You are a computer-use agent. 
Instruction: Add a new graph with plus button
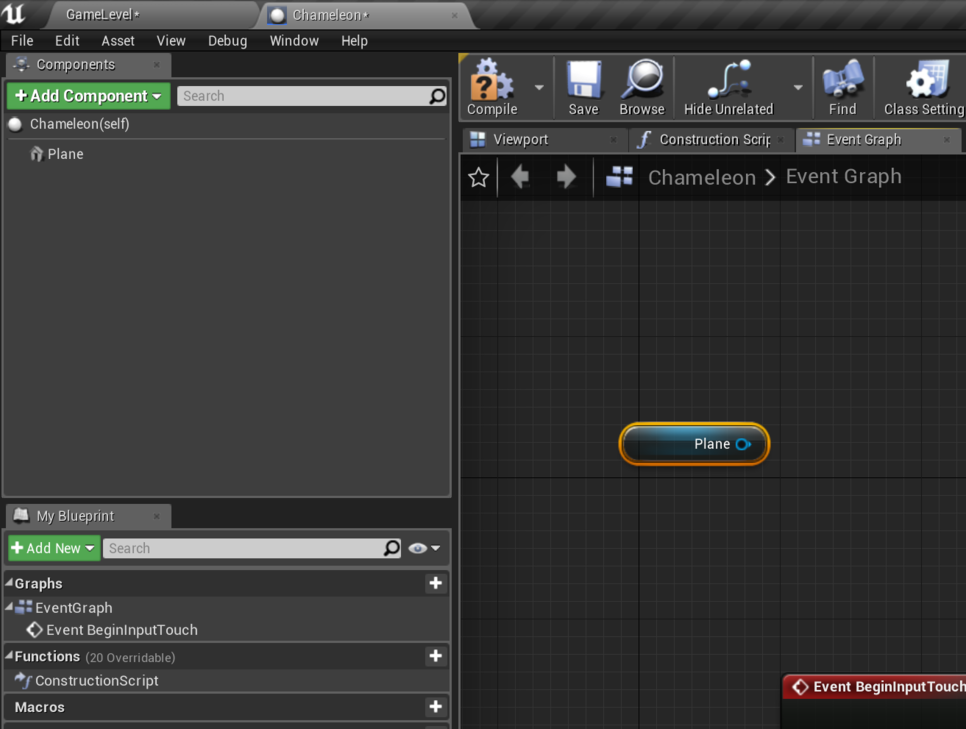(436, 583)
